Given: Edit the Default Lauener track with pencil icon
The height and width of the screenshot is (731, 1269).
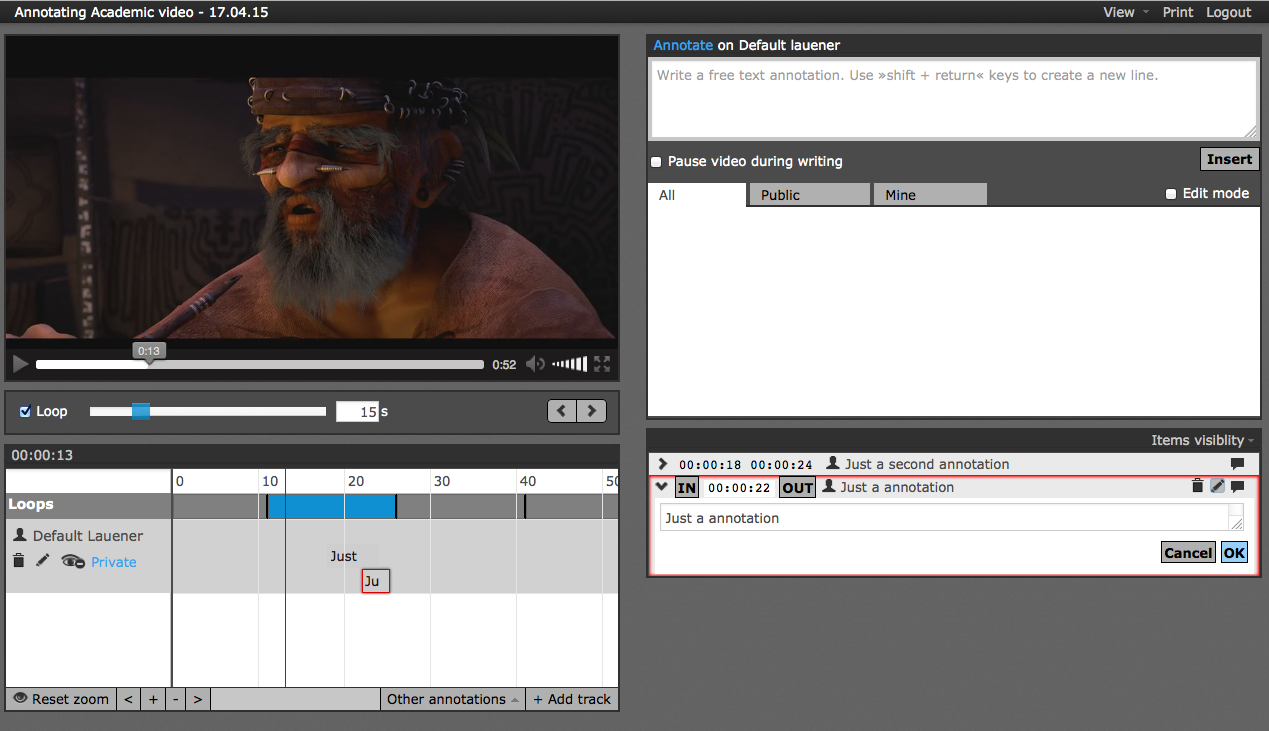Looking at the screenshot, I should 42,561.
